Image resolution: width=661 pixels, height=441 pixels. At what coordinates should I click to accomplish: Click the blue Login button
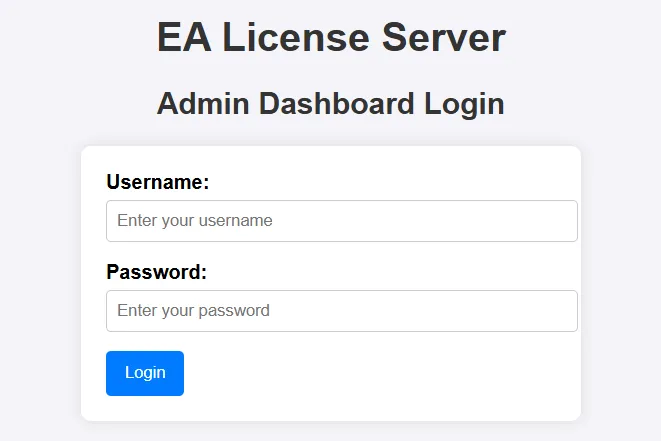pyautogui.click(x=145, y=373)
